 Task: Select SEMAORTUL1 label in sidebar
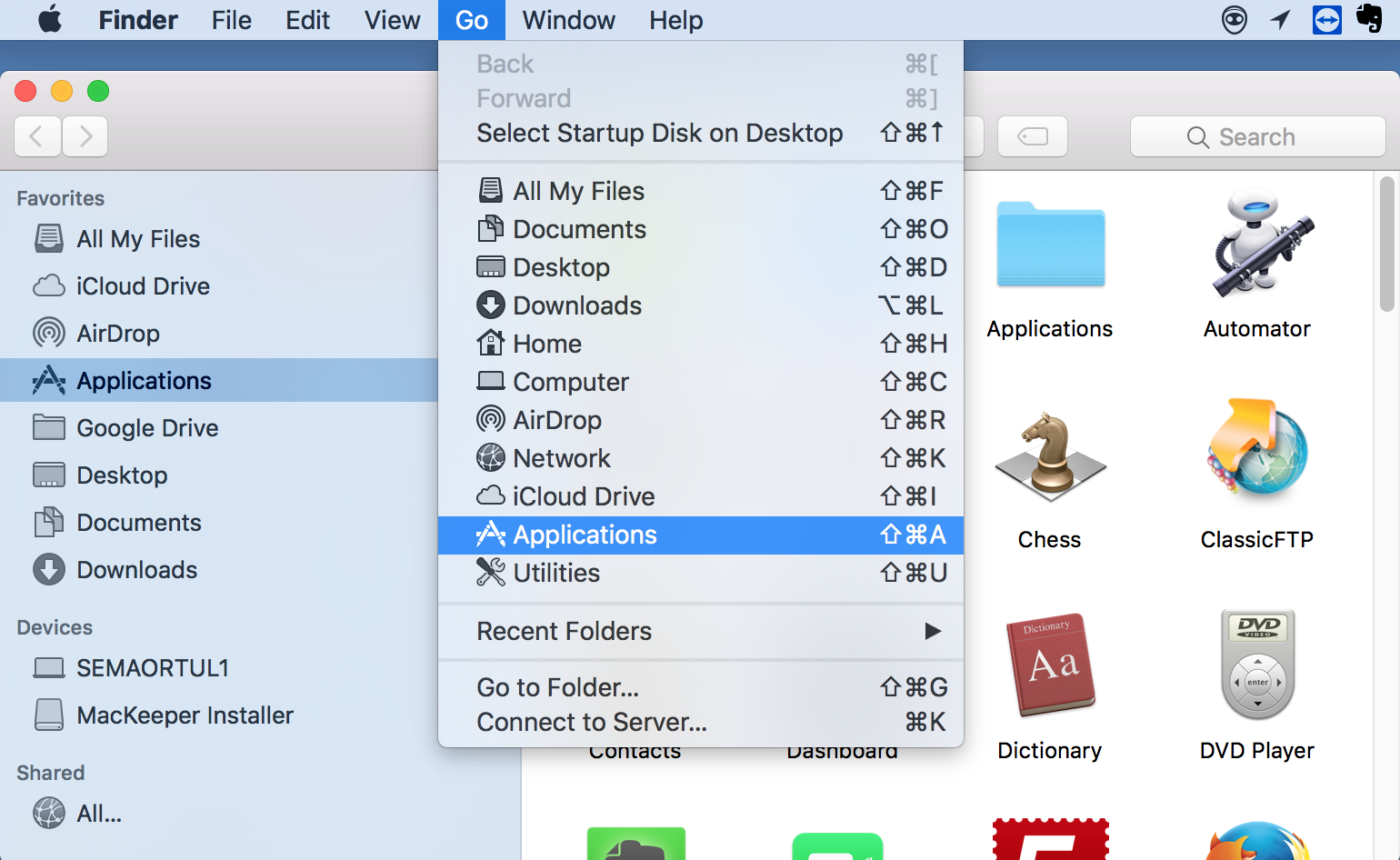coord(153,668)
